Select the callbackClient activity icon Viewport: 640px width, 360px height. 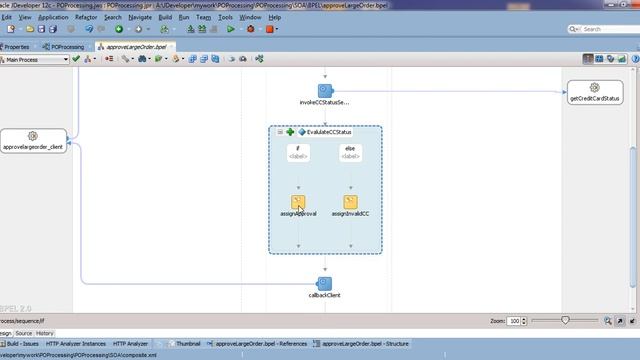point(324,284)
